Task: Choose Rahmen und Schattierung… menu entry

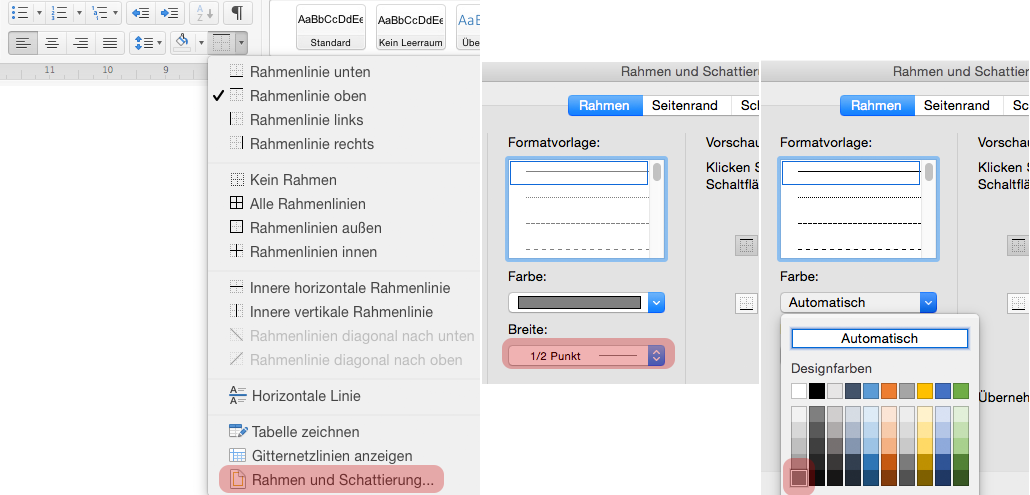Action: tap(342, 480)
